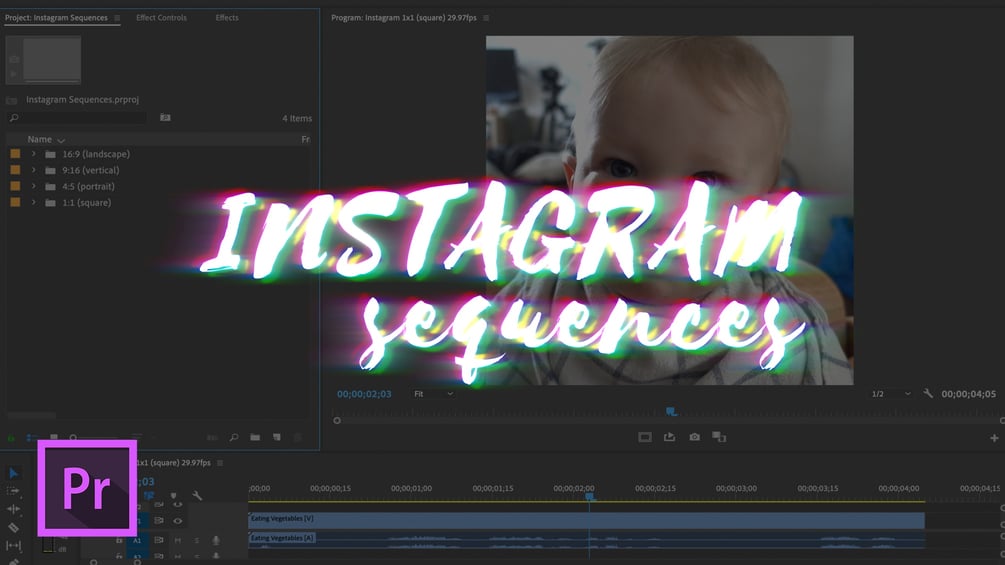The height and width of the screenshot is (565, 1005).
Task: Click Add Marker icon in timeline header
Action: [174, 496]
